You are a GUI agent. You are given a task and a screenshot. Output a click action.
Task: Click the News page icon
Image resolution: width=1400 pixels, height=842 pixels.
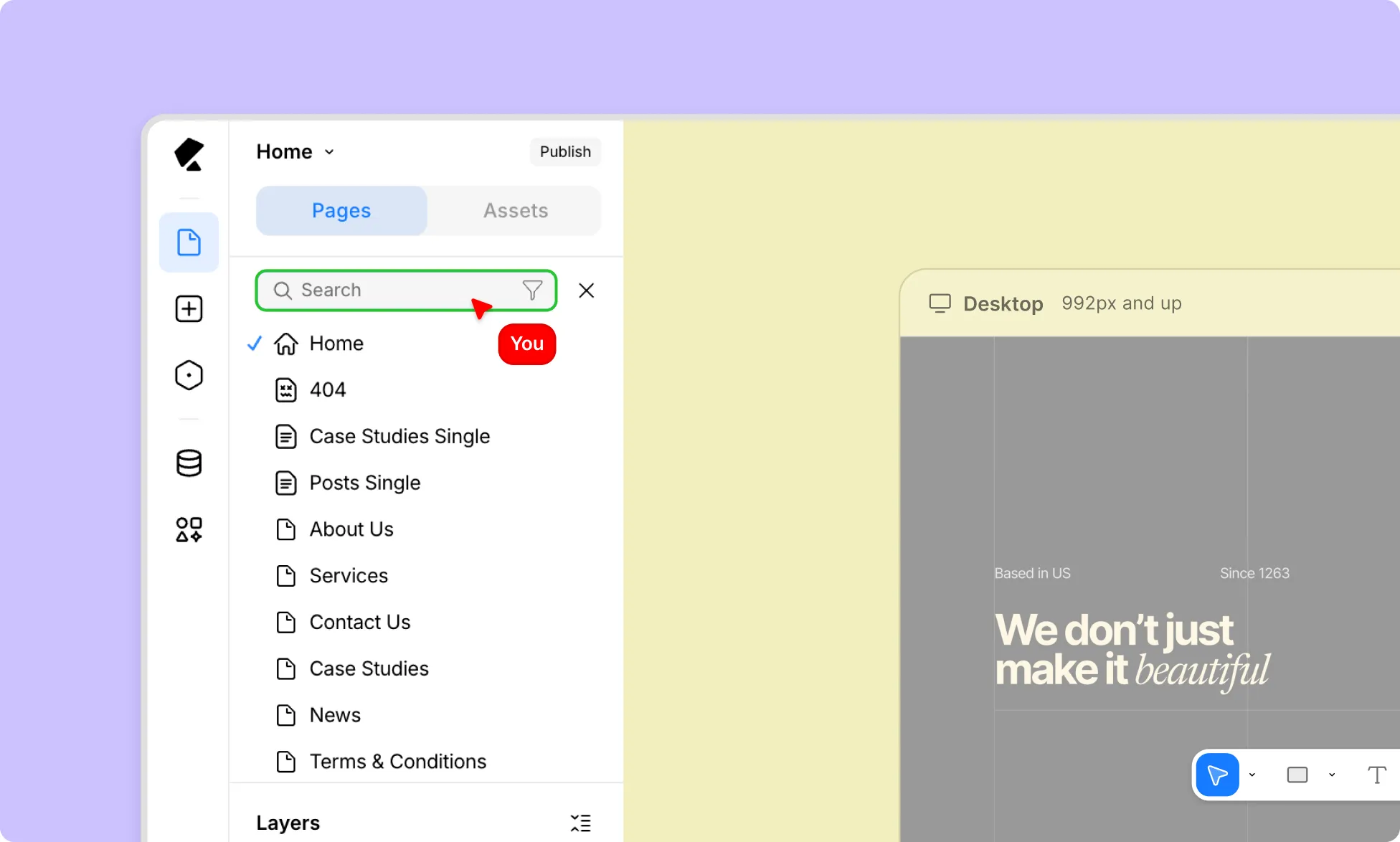(286, 715)
